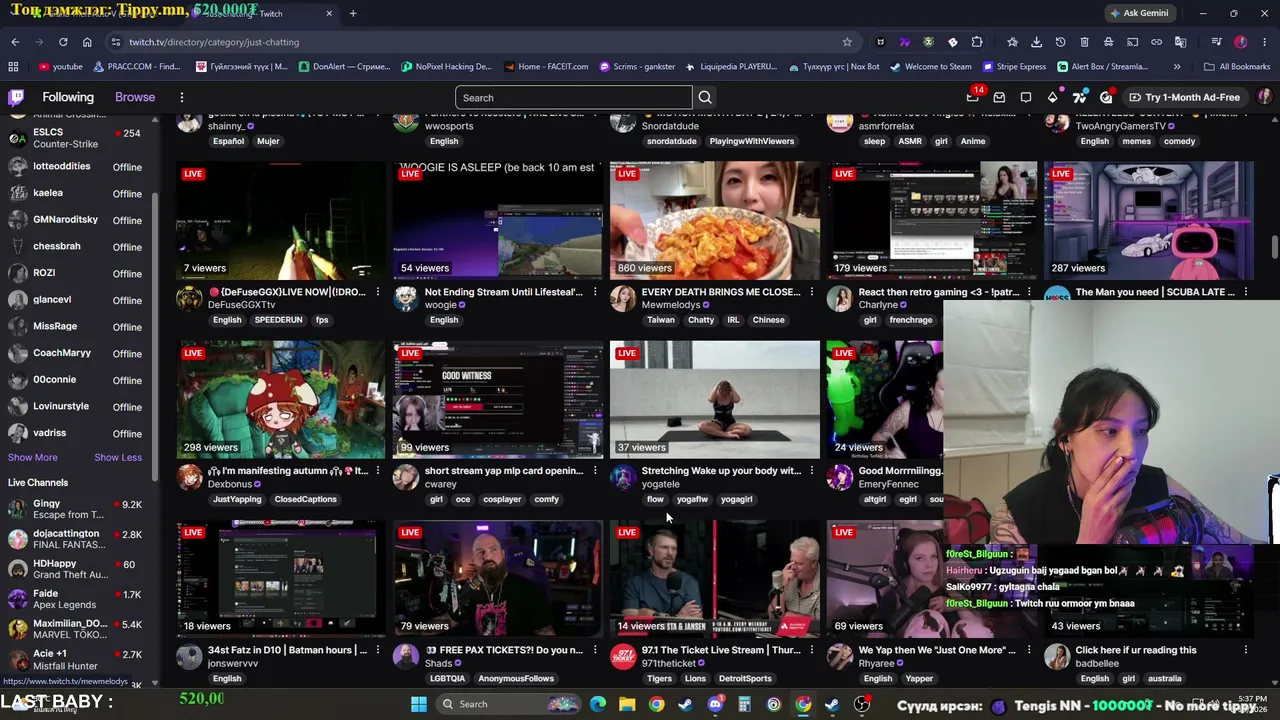
Task: Open the Twitch user avatar menu
Action: 1265,97
